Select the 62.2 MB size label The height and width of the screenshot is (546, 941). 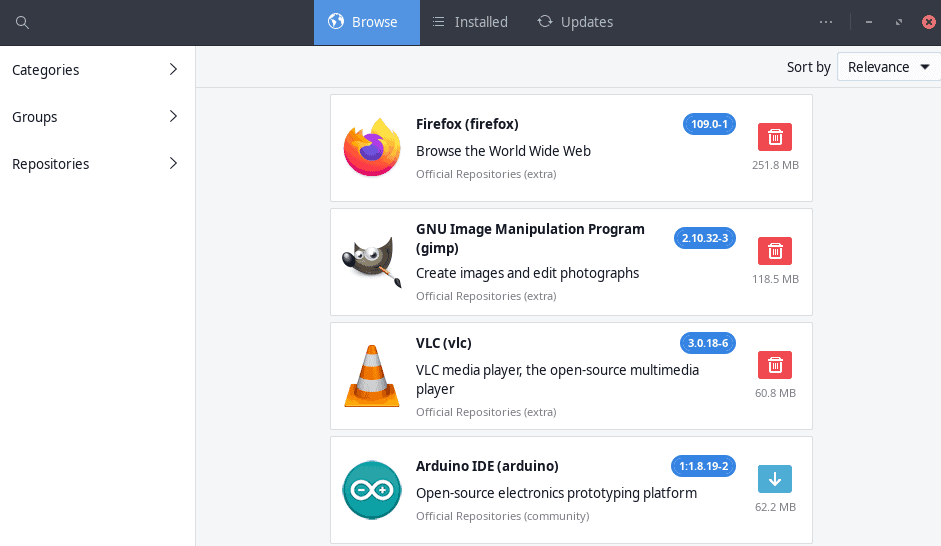click(775, 507)
